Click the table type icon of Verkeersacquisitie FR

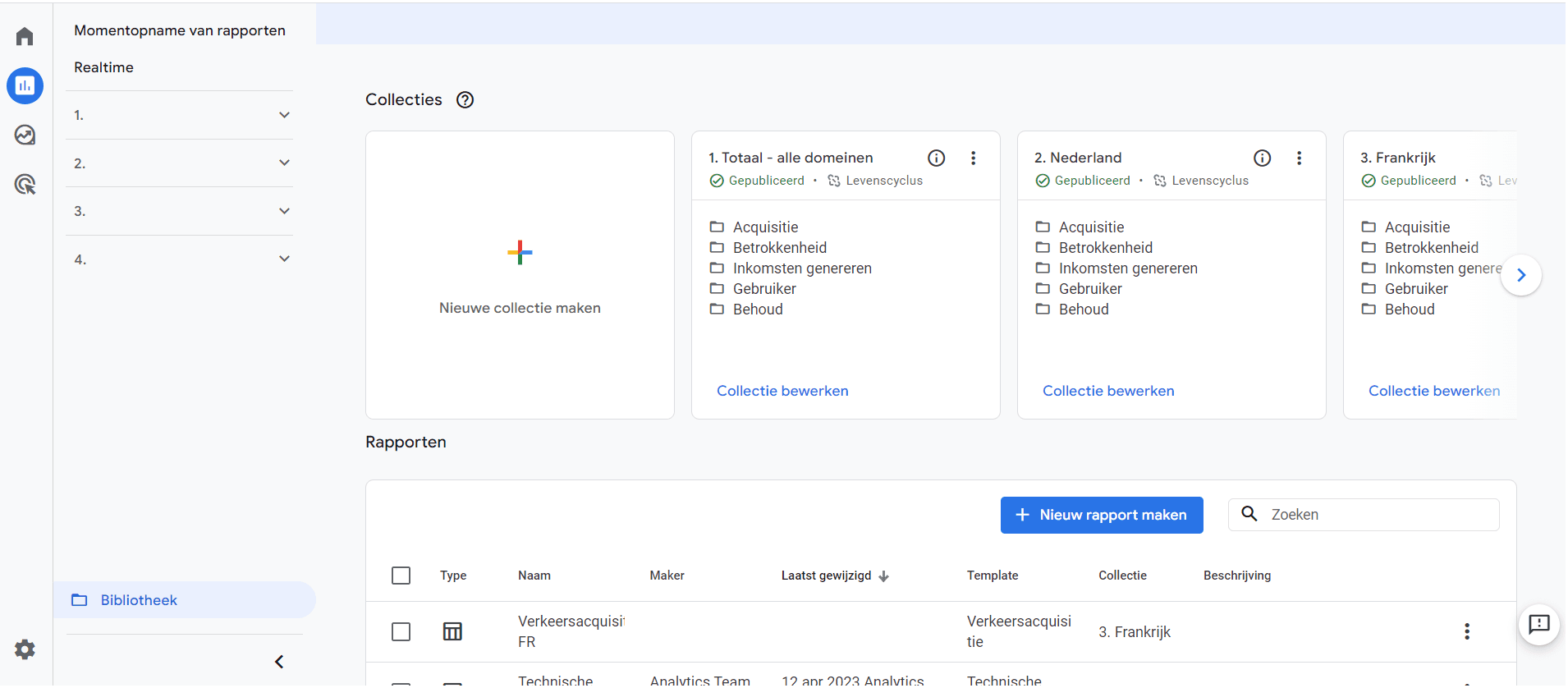point(452,631)
